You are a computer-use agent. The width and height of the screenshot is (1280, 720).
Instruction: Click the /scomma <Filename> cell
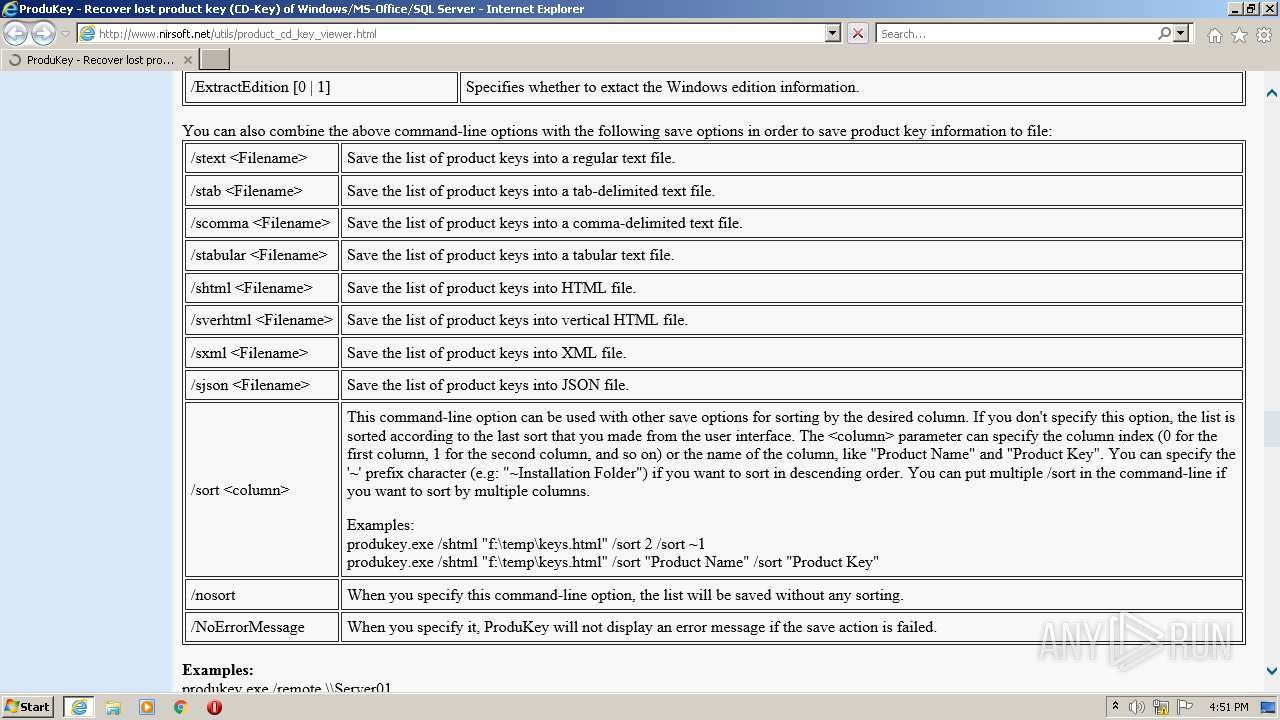coord(262,223)
